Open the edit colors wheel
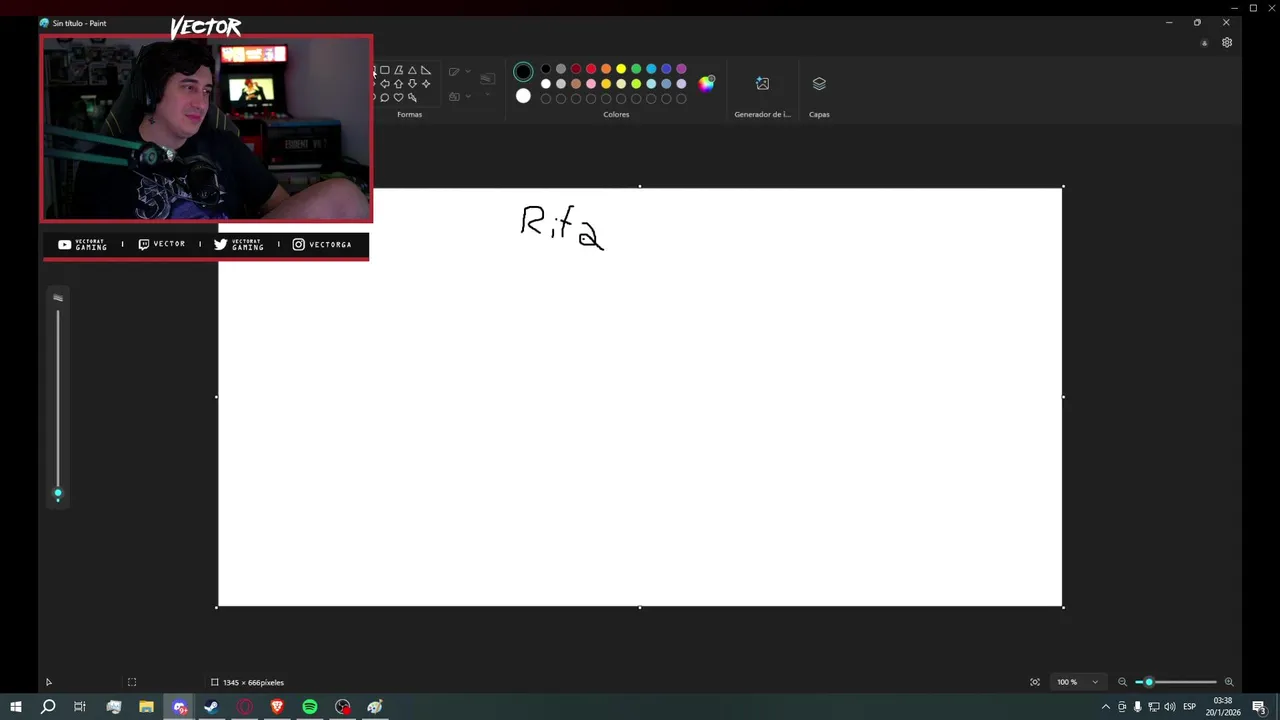The image size is (1280, 720). point(707,83)
